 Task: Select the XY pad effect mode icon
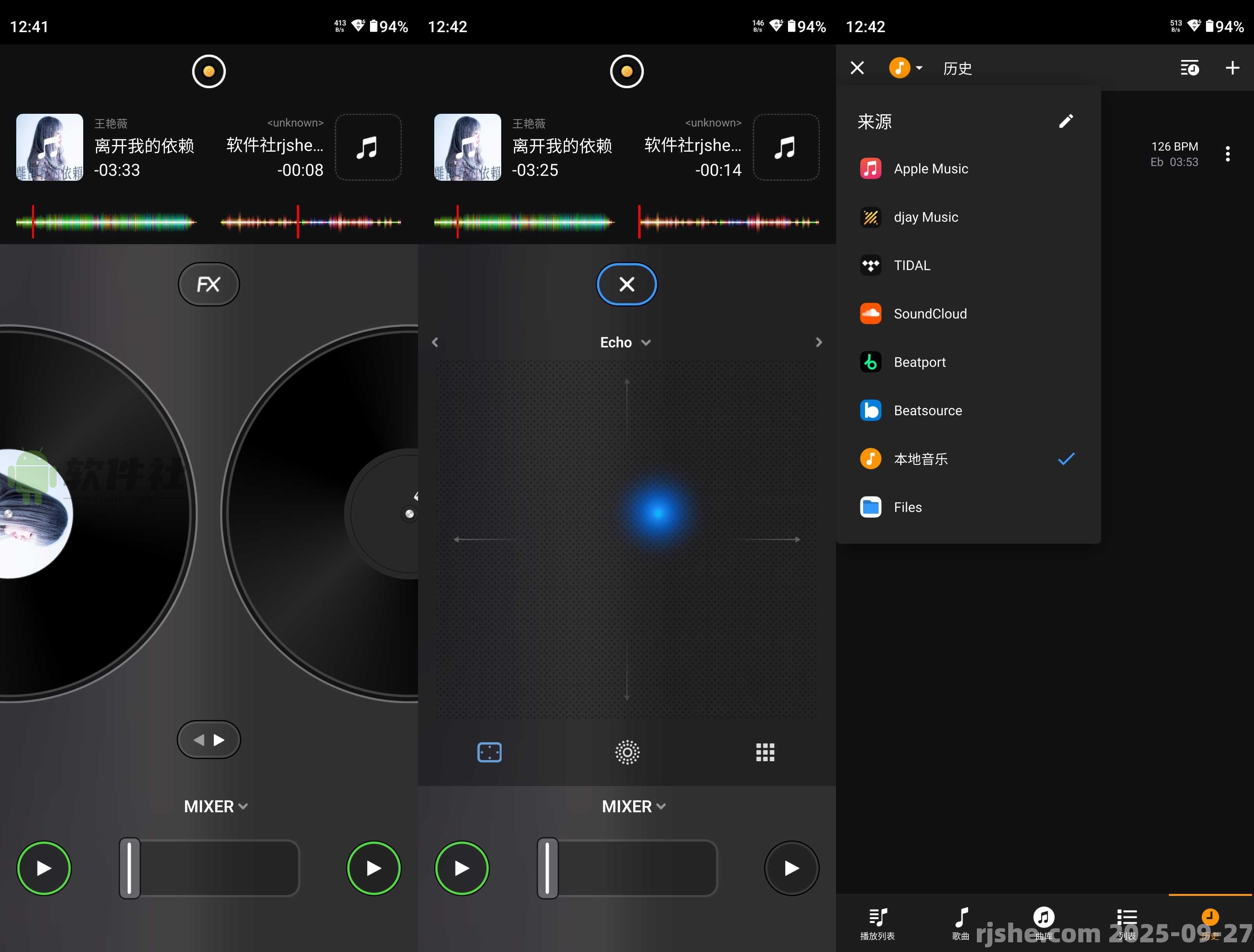[x=489, y=752]
